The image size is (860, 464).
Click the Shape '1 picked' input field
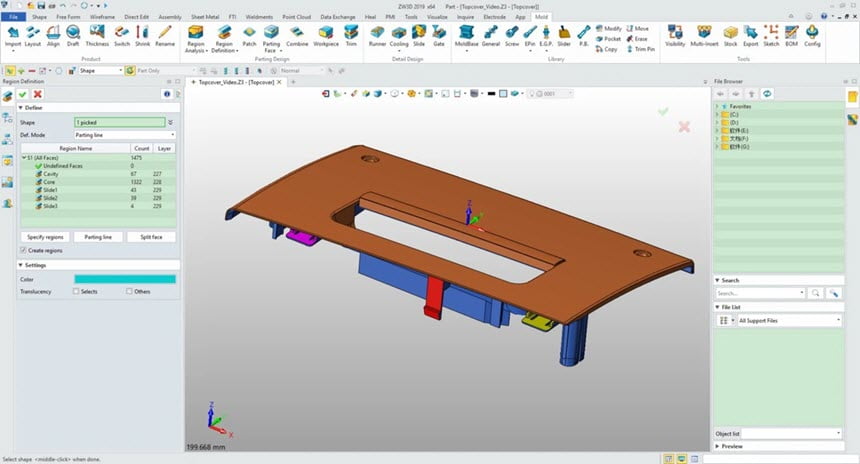pos(120,122)
